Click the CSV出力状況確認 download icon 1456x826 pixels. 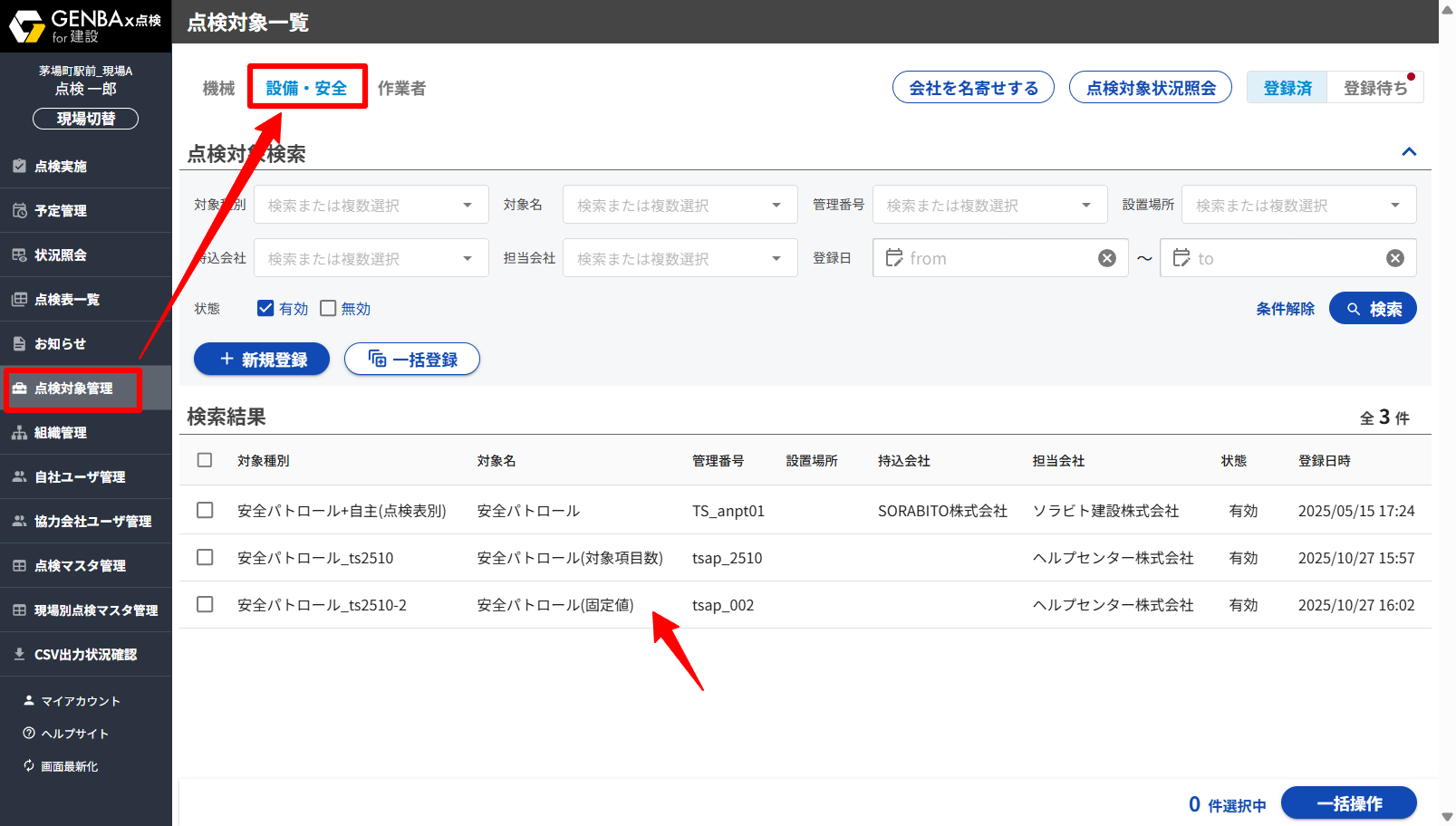(x=19, y=654)
